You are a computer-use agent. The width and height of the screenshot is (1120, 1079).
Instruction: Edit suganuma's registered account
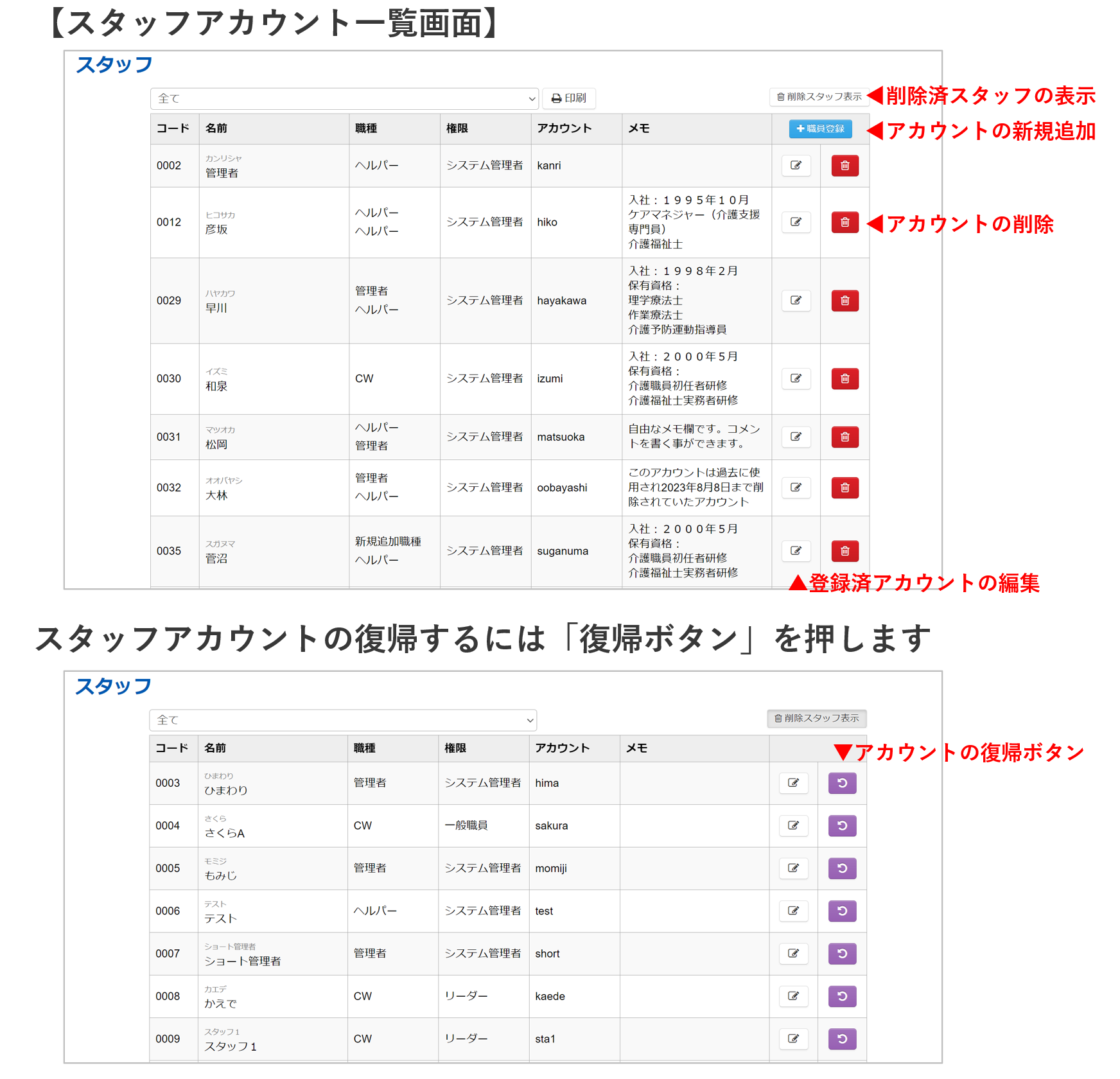tap(796, 550)
